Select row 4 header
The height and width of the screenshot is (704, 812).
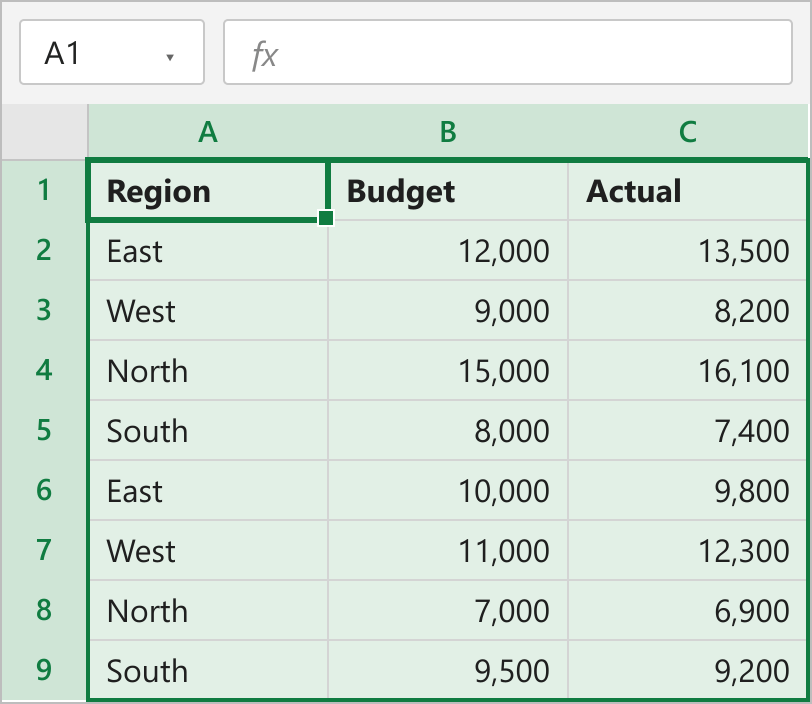coord(45,370)
